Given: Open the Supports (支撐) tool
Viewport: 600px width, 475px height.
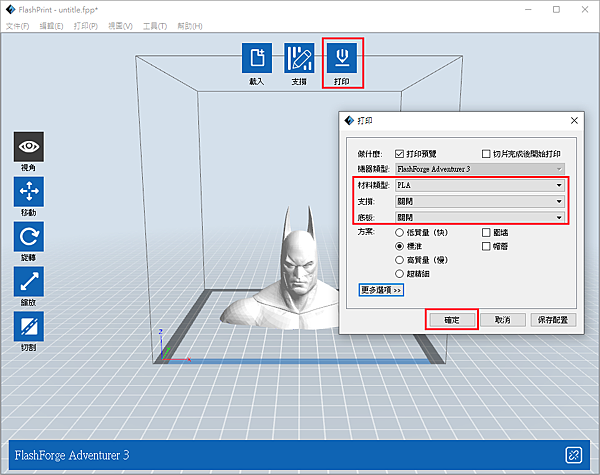Looking at the screenshot, I should pos(299,58).
